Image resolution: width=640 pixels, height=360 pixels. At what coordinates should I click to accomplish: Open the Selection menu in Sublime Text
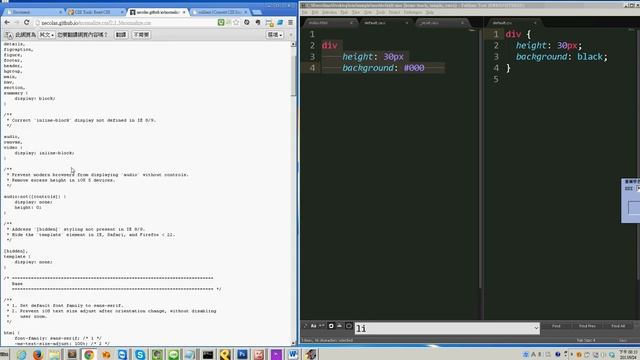(x=329, y=12)
